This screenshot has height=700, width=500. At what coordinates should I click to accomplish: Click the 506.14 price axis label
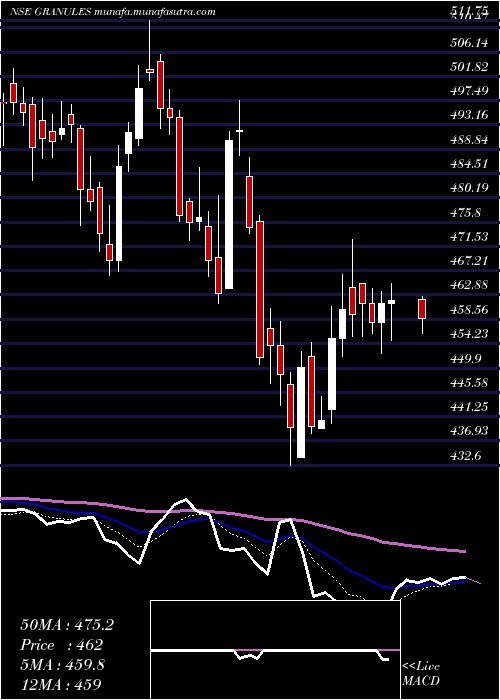[469, 43]
